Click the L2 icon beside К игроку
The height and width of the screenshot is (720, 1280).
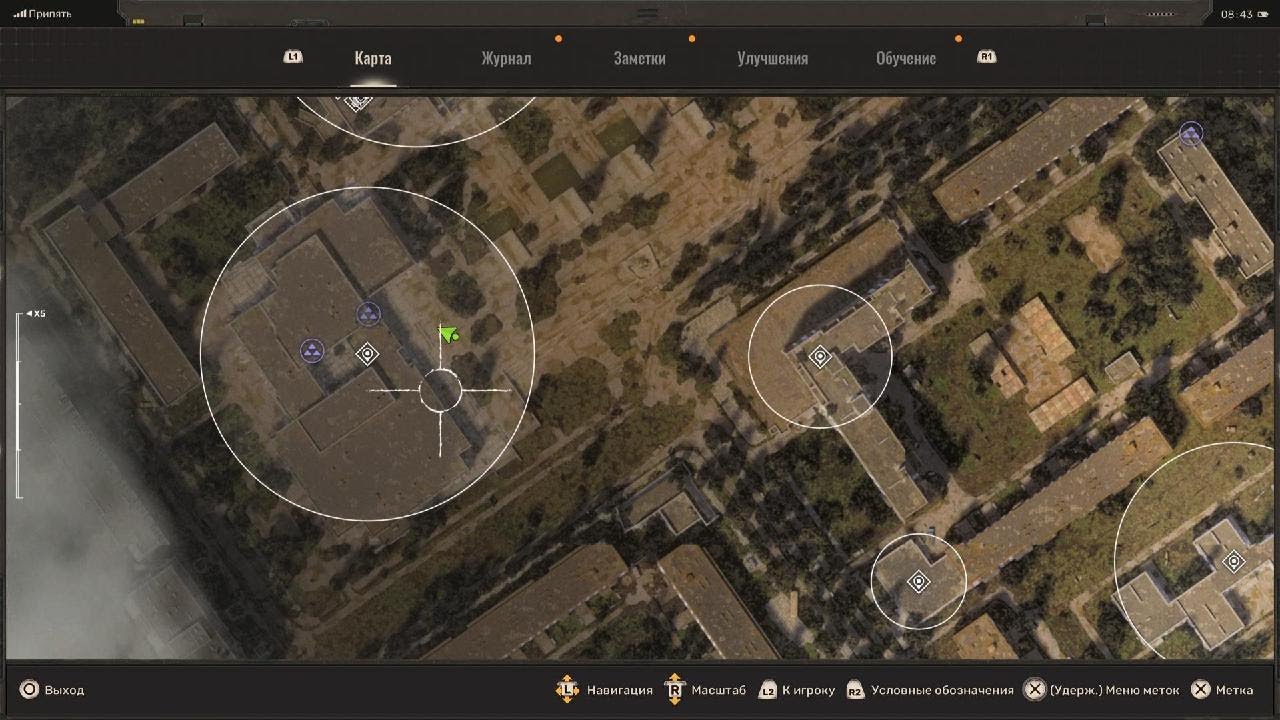point(768,690)
